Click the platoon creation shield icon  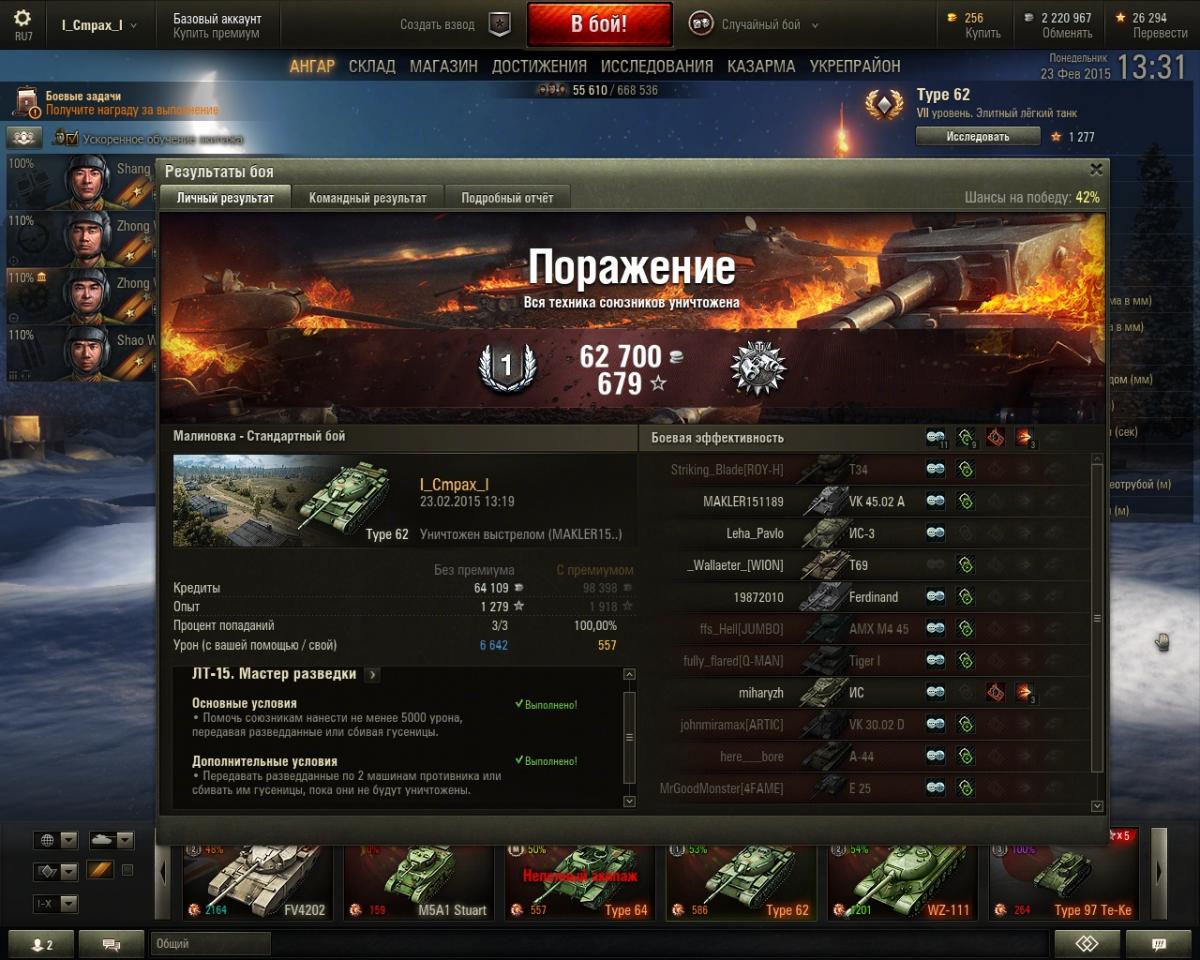499,24
